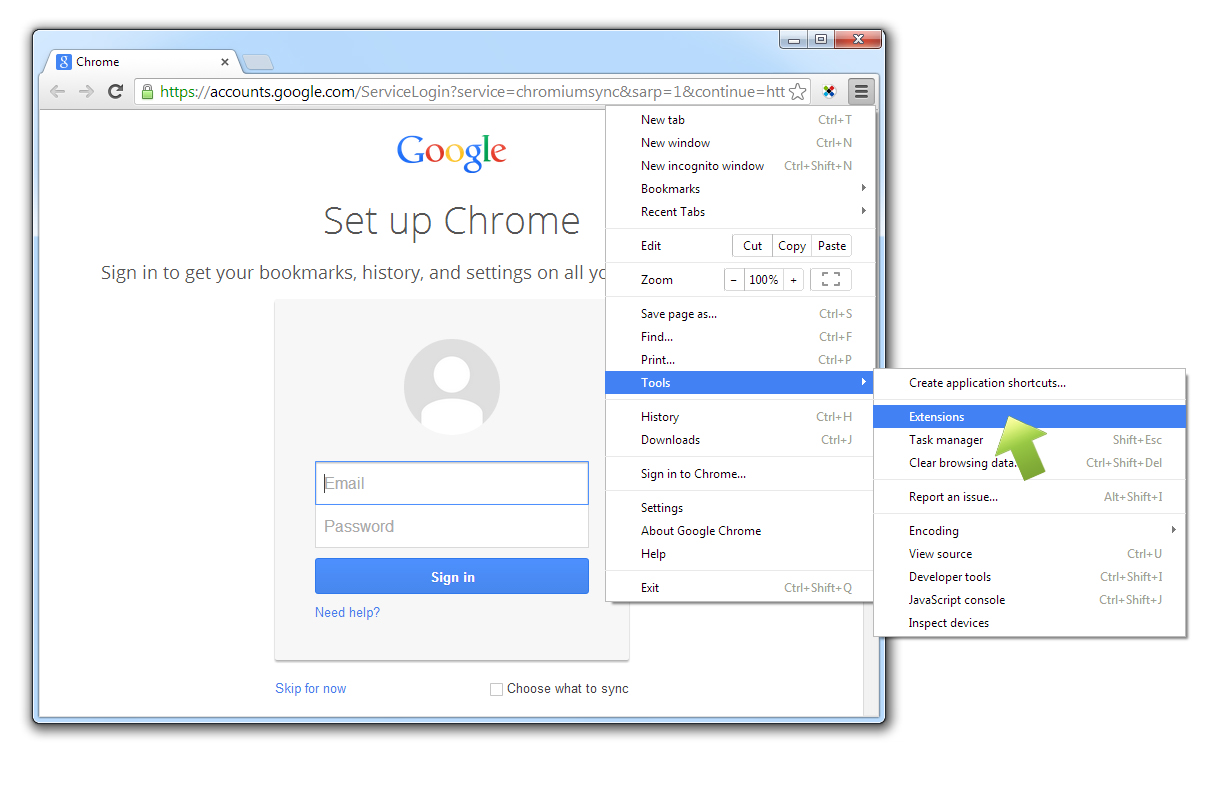Click the 100% zoom level value
Screen dimensions: 1208x792
click(764, 280)
